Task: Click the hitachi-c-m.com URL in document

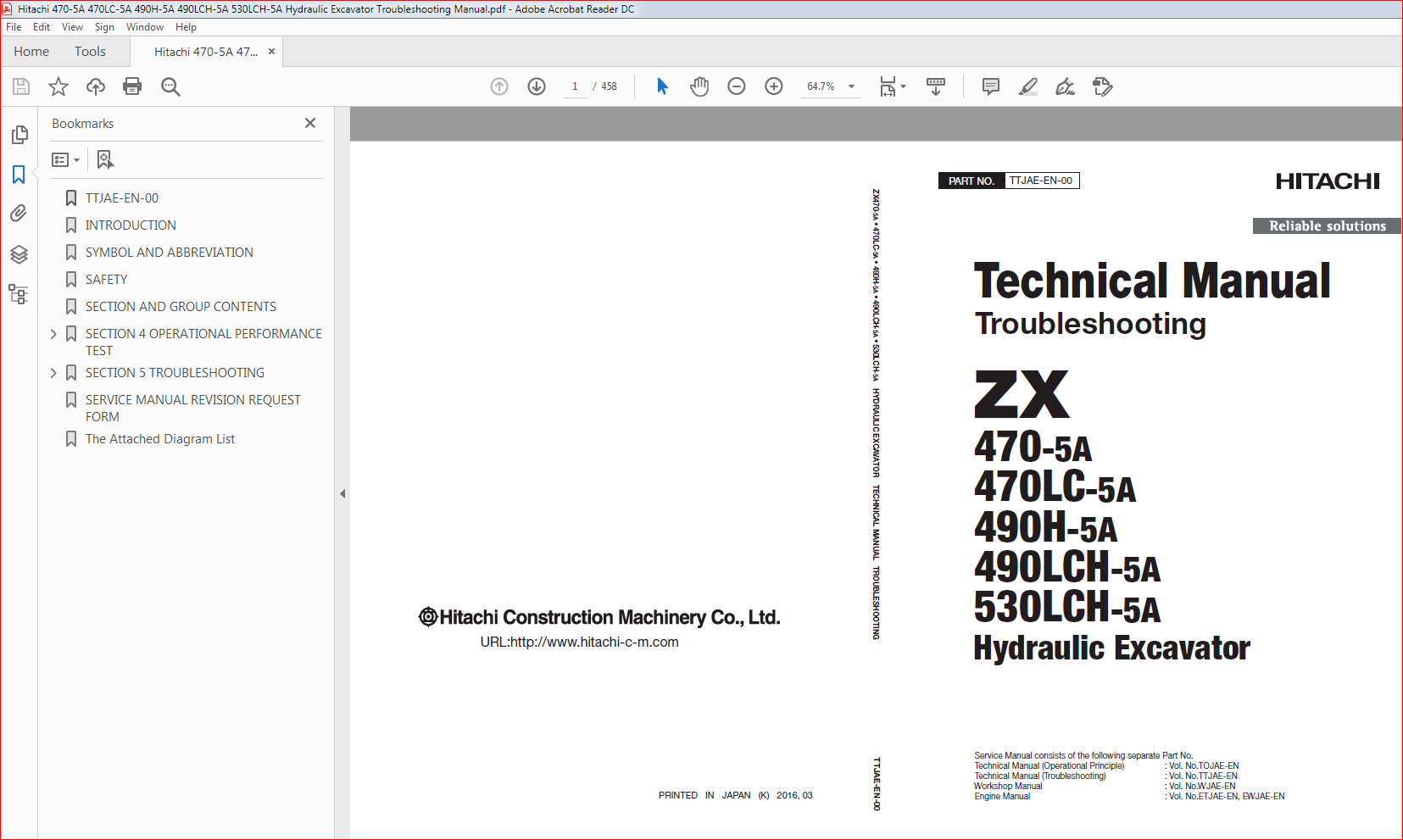Action: pos(579,642)
